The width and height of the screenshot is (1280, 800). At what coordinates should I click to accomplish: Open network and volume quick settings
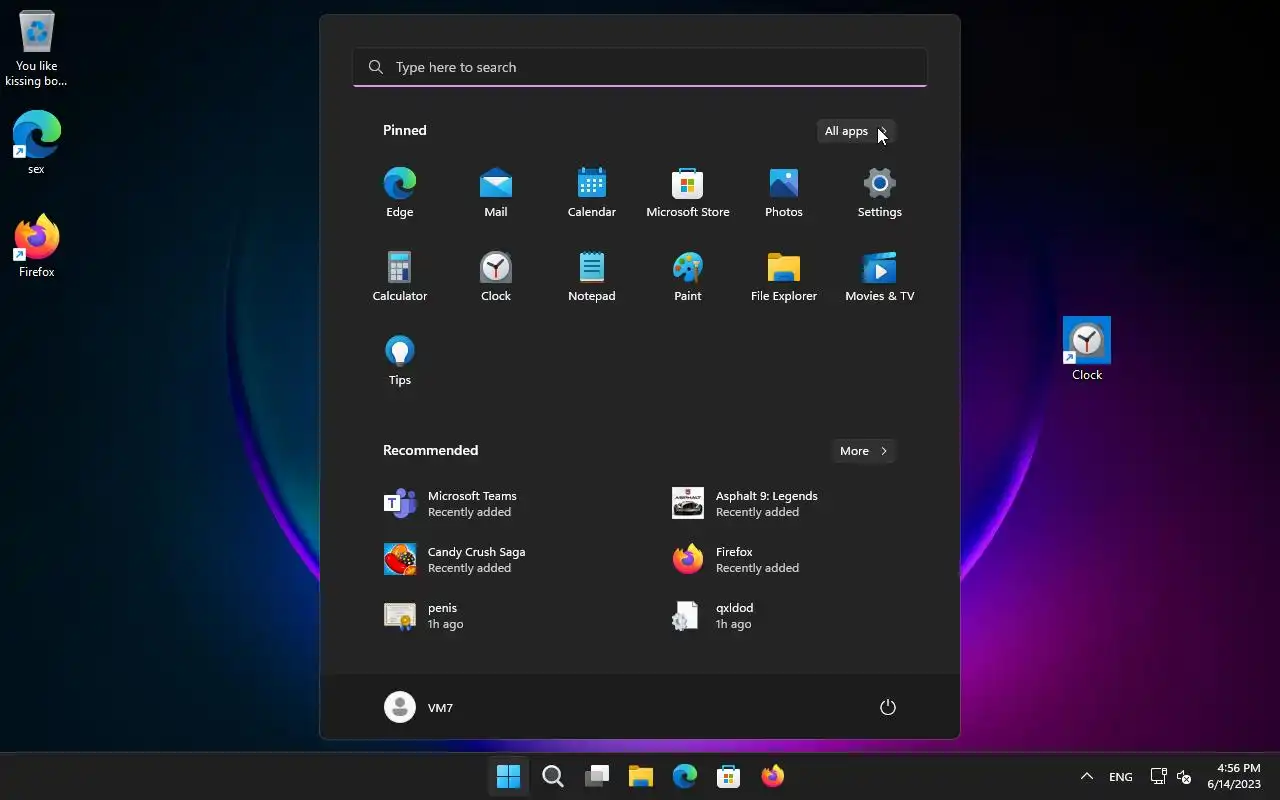coord(1171,776)
